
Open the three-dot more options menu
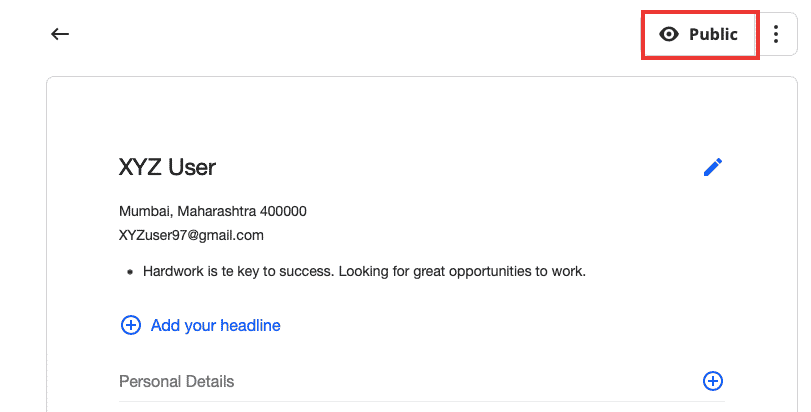(776, 34)
